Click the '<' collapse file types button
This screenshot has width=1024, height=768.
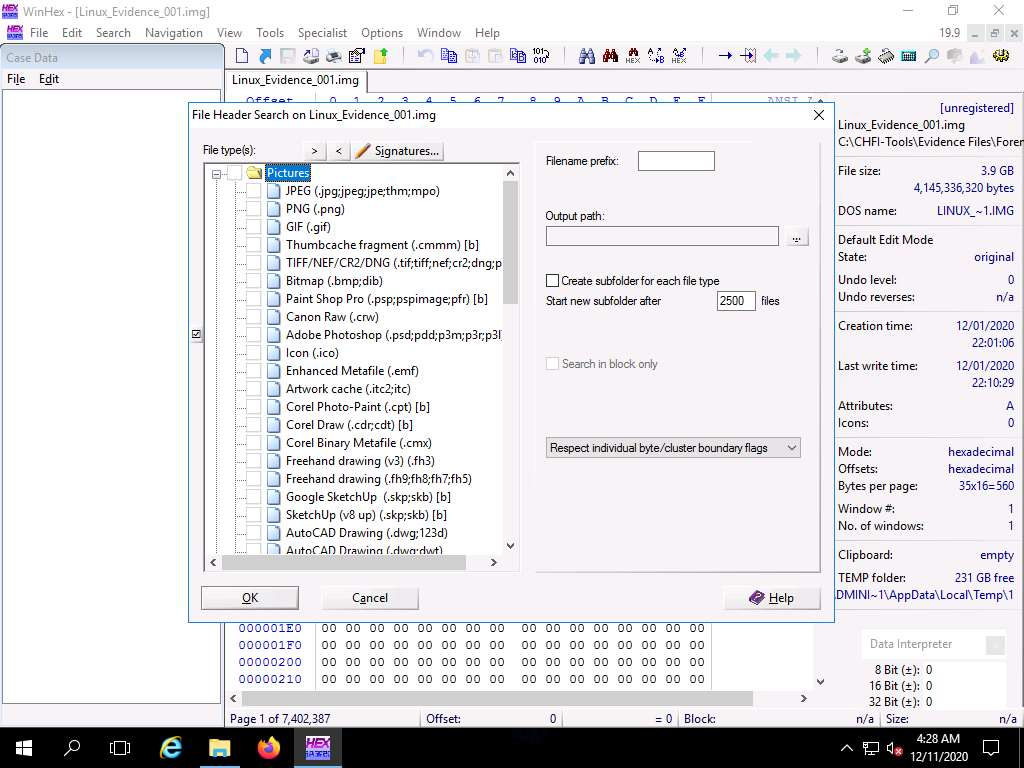pyautogui.click(x=338, y=151)
